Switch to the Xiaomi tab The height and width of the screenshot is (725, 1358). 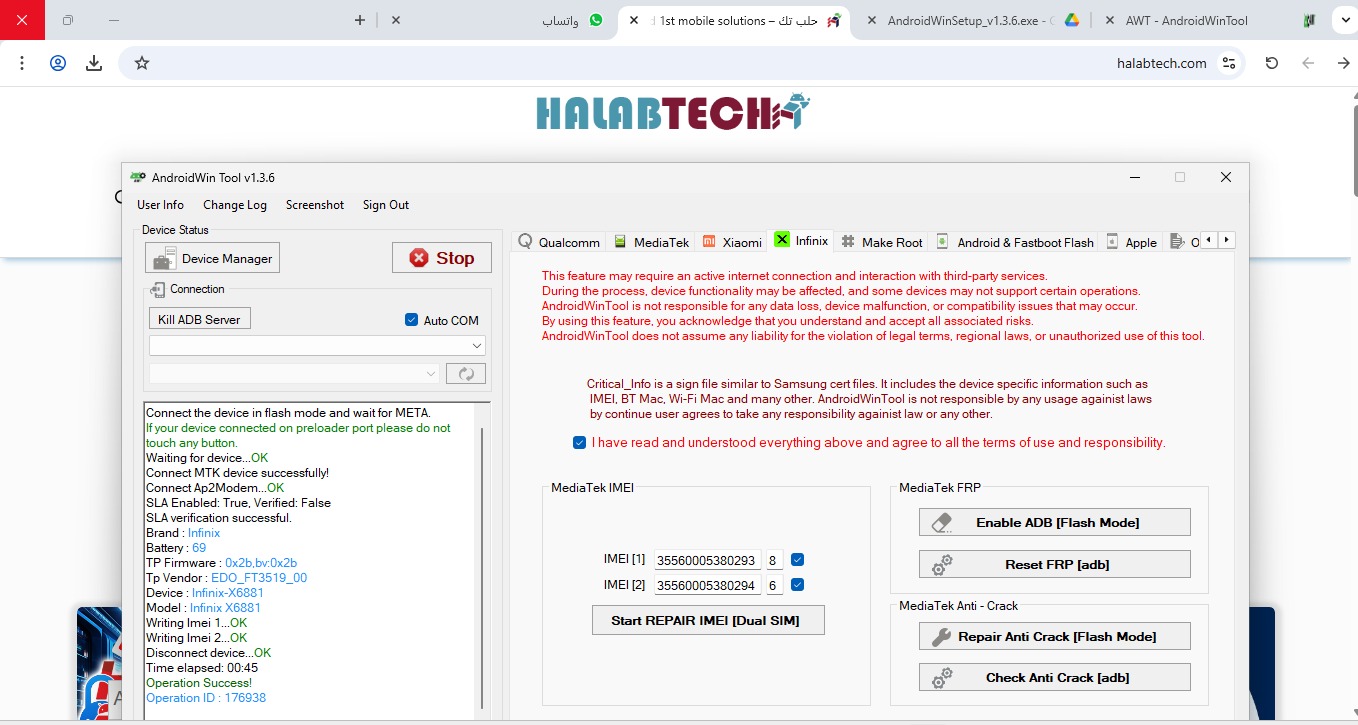(x=732, y=242)
